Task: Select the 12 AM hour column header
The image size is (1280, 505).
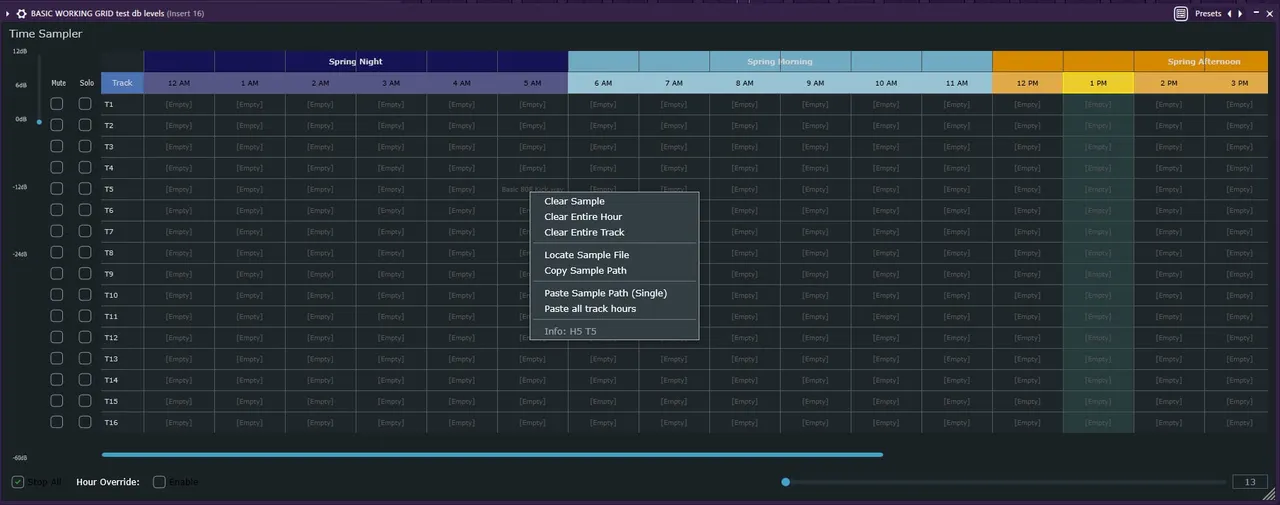Action: point(179,83)
